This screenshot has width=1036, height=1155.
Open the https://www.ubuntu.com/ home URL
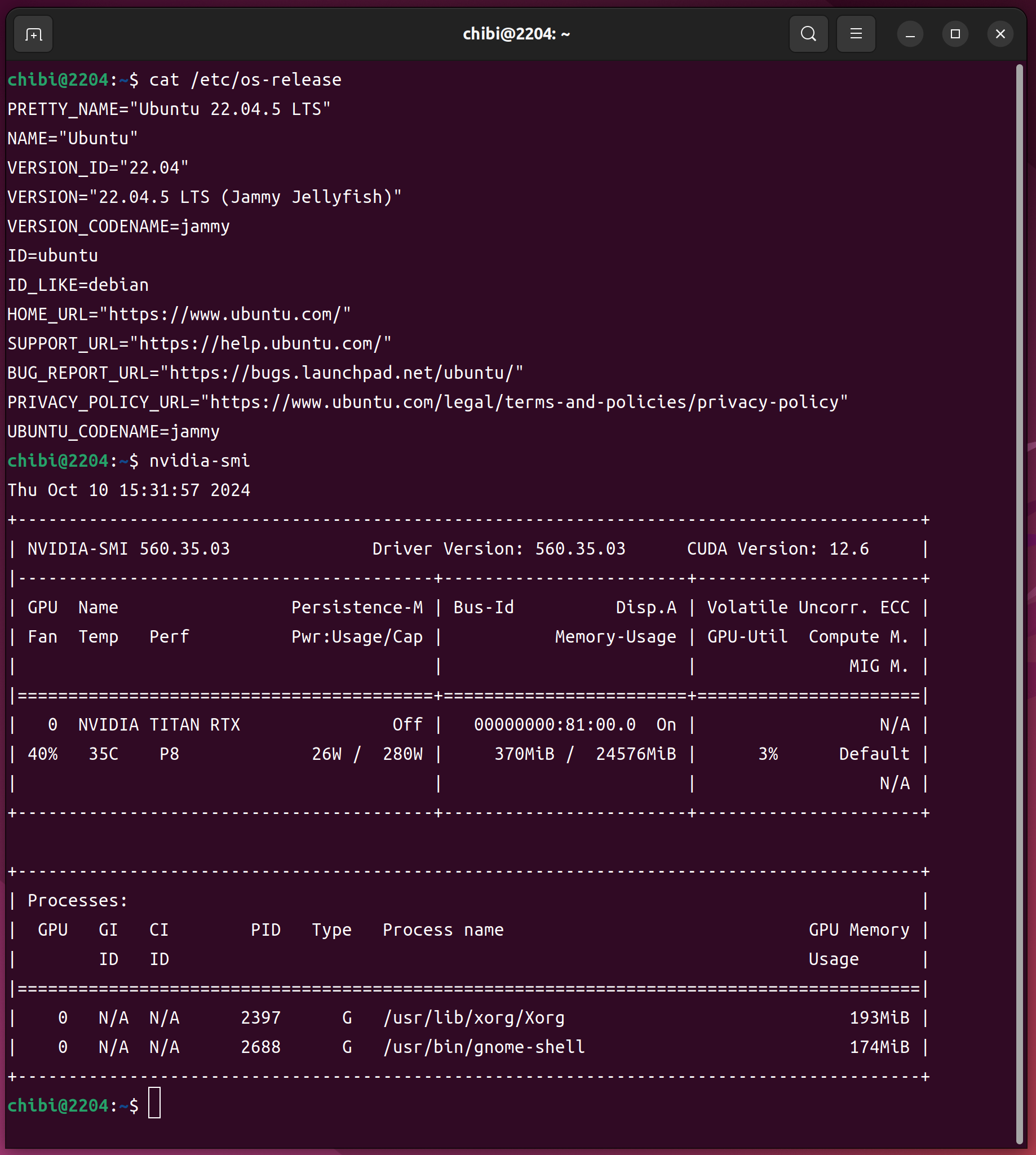225,314
